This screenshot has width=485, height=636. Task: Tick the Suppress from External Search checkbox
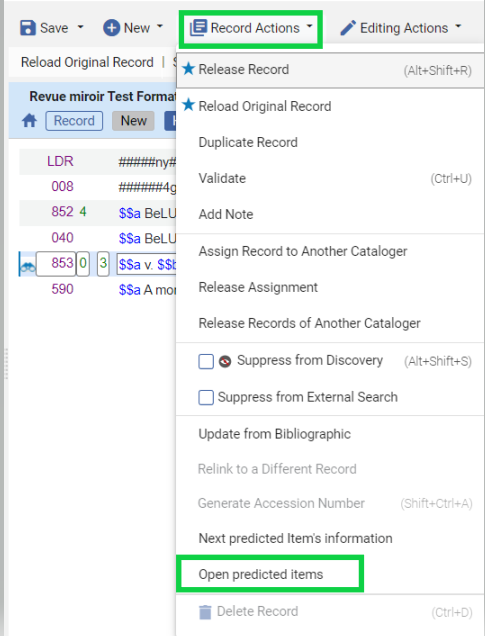[206, 397]
